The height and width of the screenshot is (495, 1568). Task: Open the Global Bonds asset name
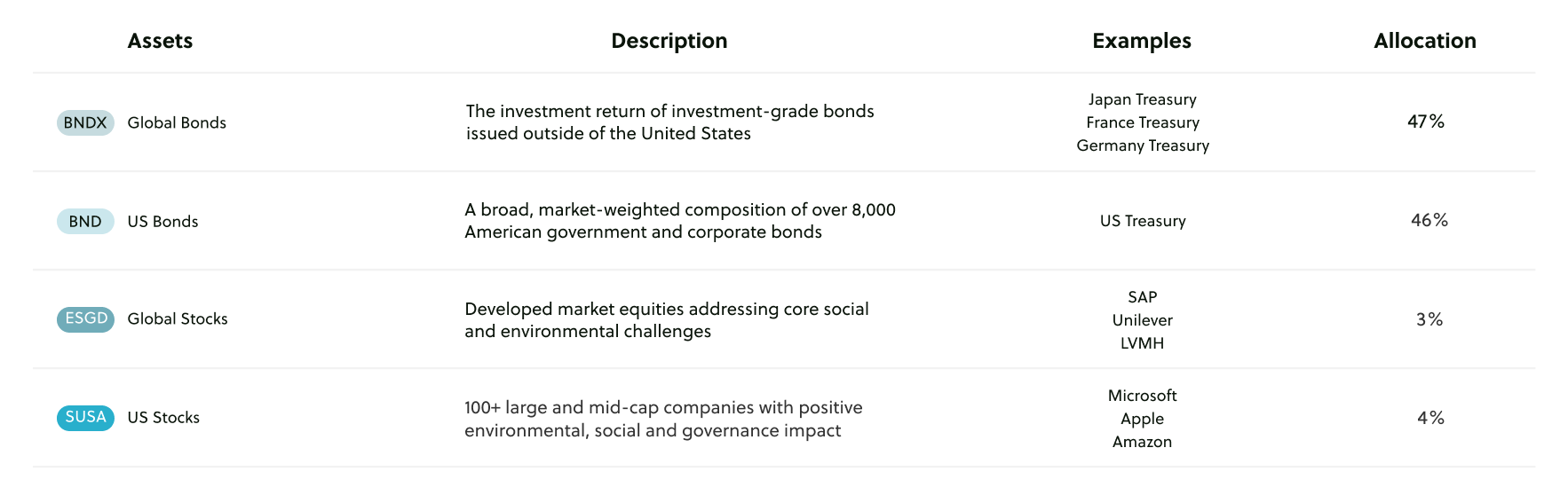[177, 122]
